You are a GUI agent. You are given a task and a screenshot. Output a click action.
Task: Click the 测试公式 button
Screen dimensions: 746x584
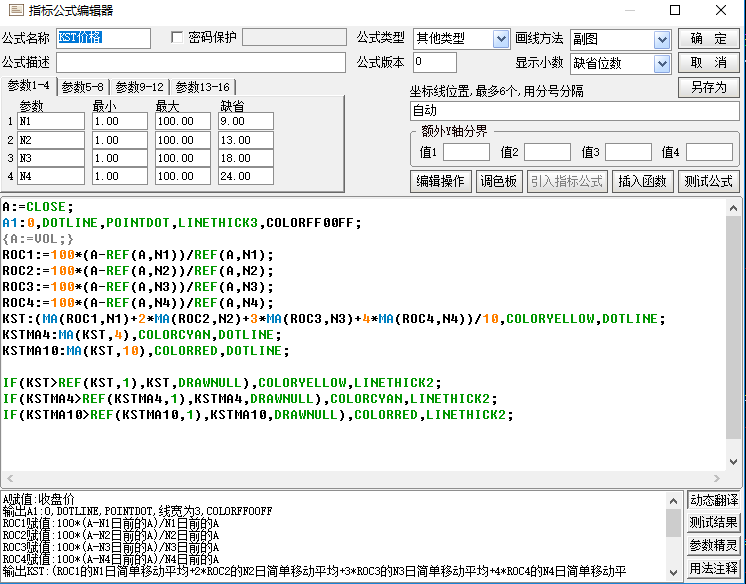(708, 181)
